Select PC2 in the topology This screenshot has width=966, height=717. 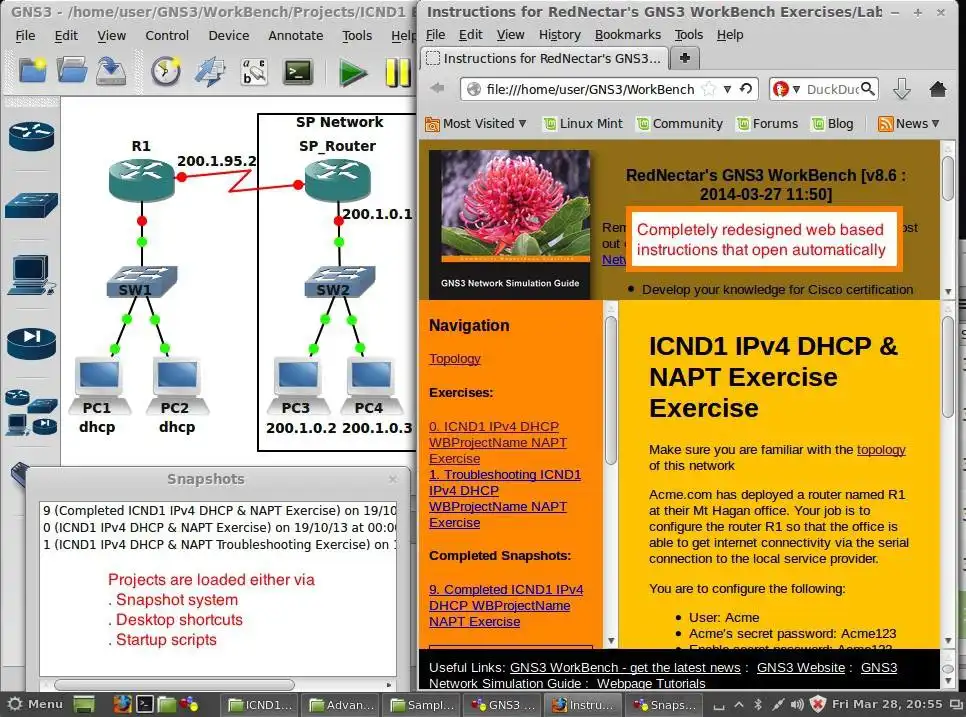click(177, 384)
